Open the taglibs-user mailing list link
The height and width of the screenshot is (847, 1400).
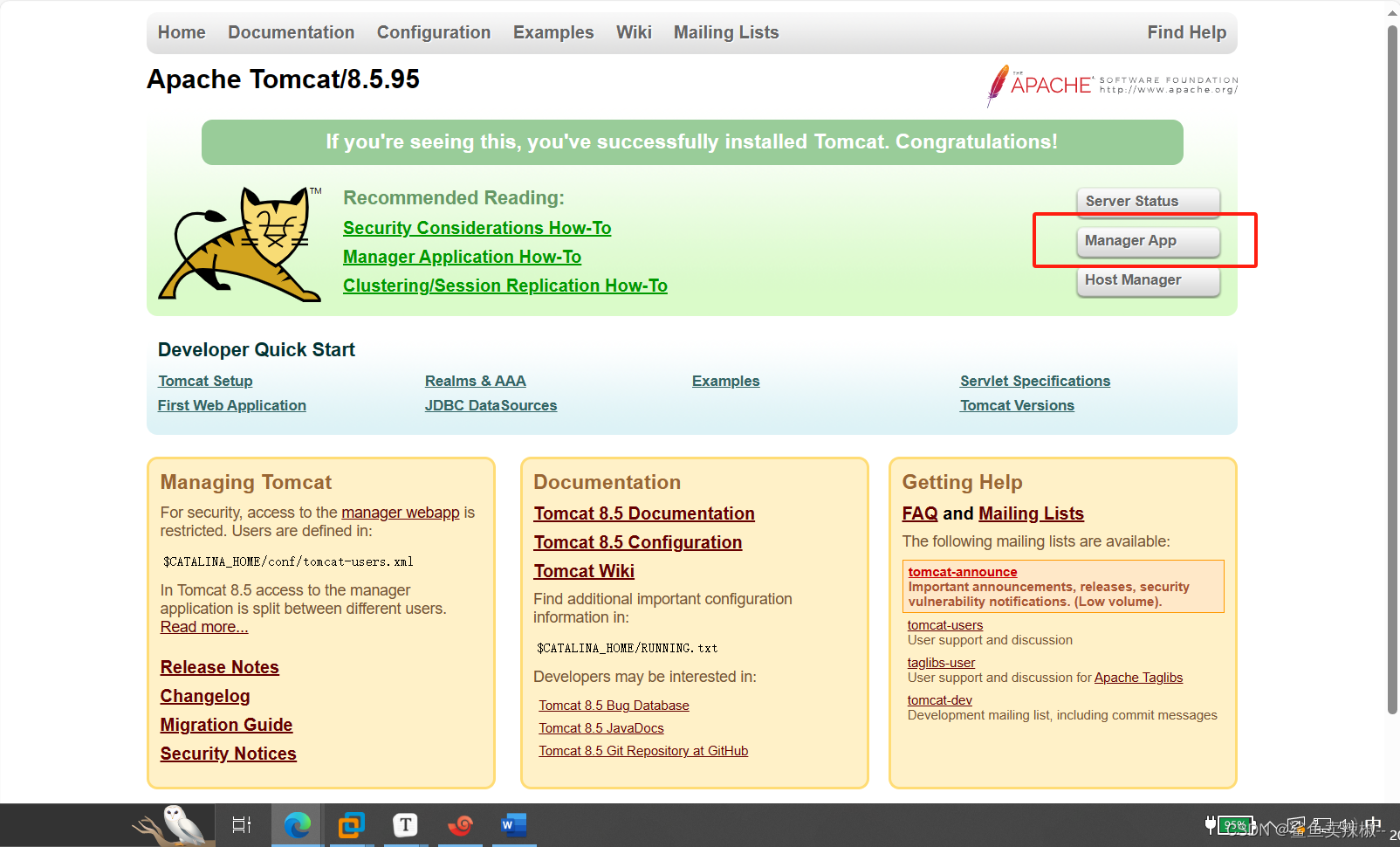click(x=941, y=663)
